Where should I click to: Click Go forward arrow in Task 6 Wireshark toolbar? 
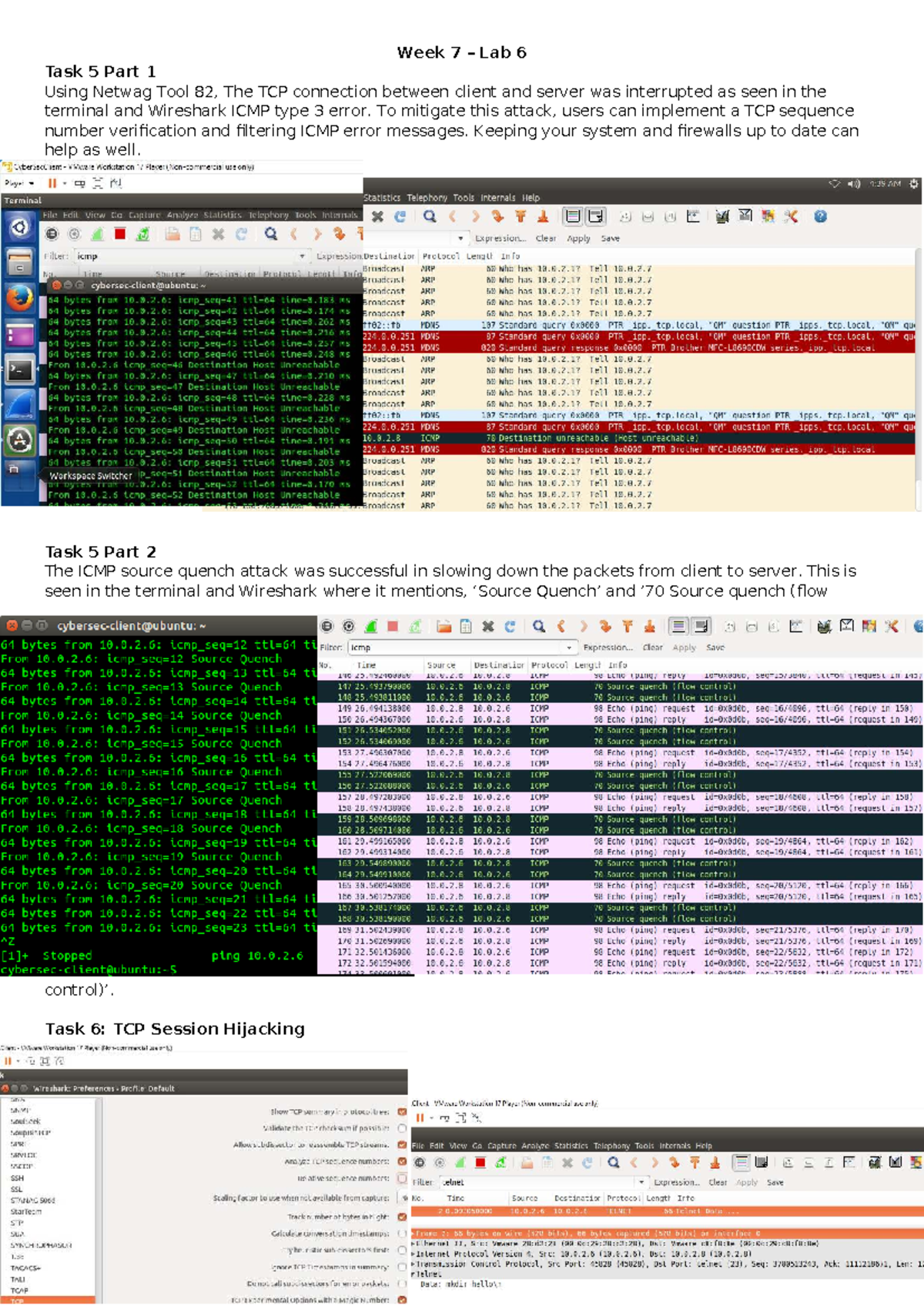pos(654,1163)
